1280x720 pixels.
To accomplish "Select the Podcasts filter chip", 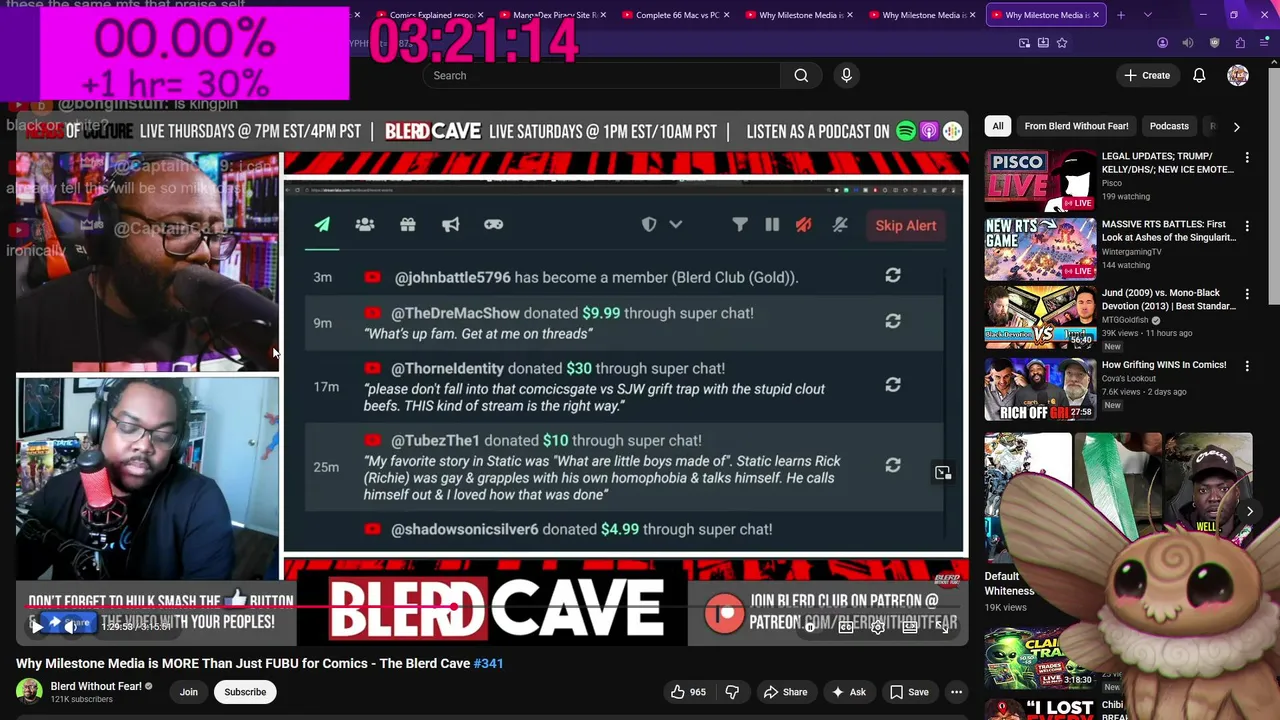I will tap(1169, 126).
